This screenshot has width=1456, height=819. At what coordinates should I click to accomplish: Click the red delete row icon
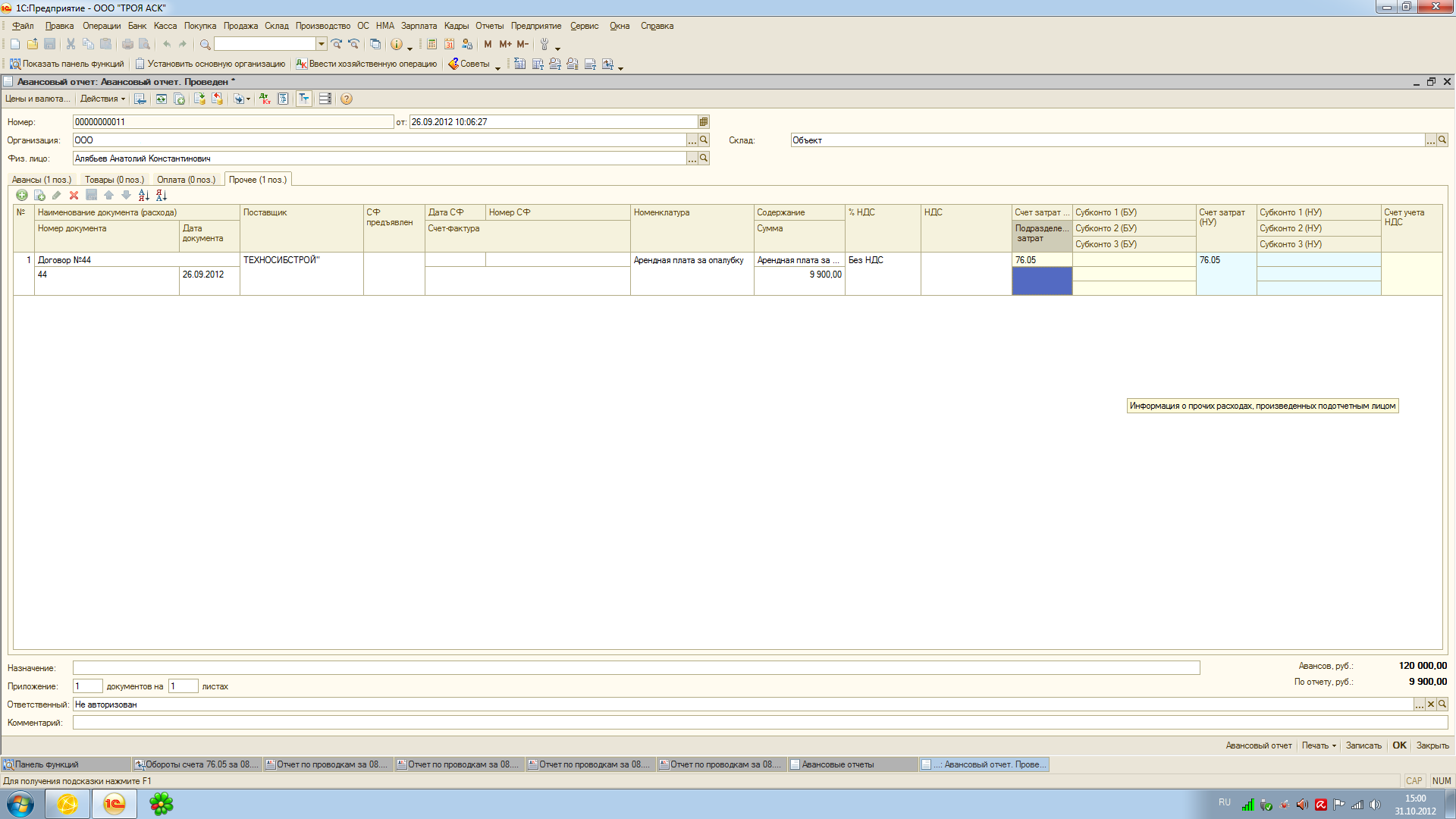[74, 196]
